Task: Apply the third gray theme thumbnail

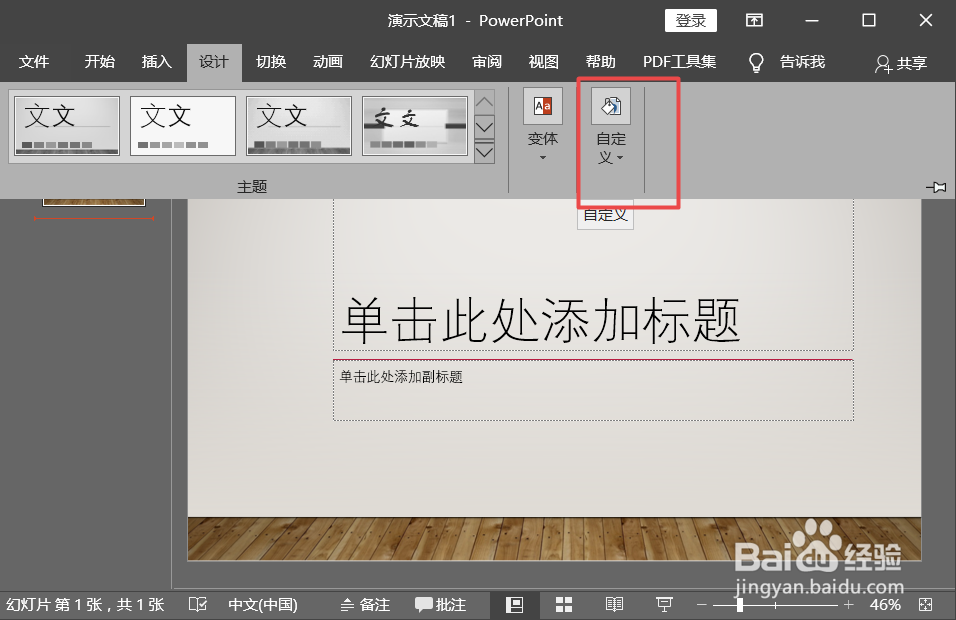Action: click(299, 126)
